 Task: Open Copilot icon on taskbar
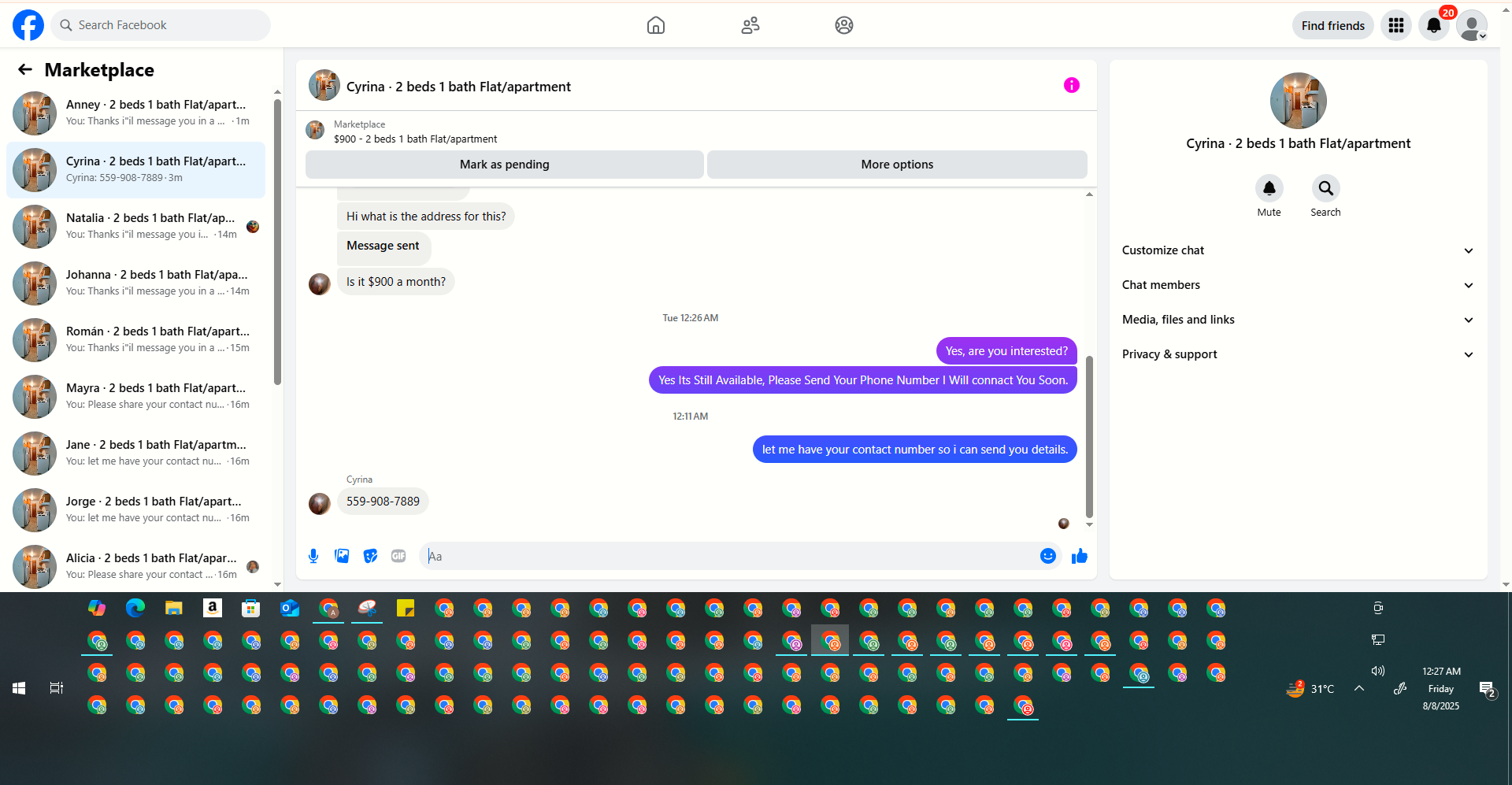[x=97, y=608]
